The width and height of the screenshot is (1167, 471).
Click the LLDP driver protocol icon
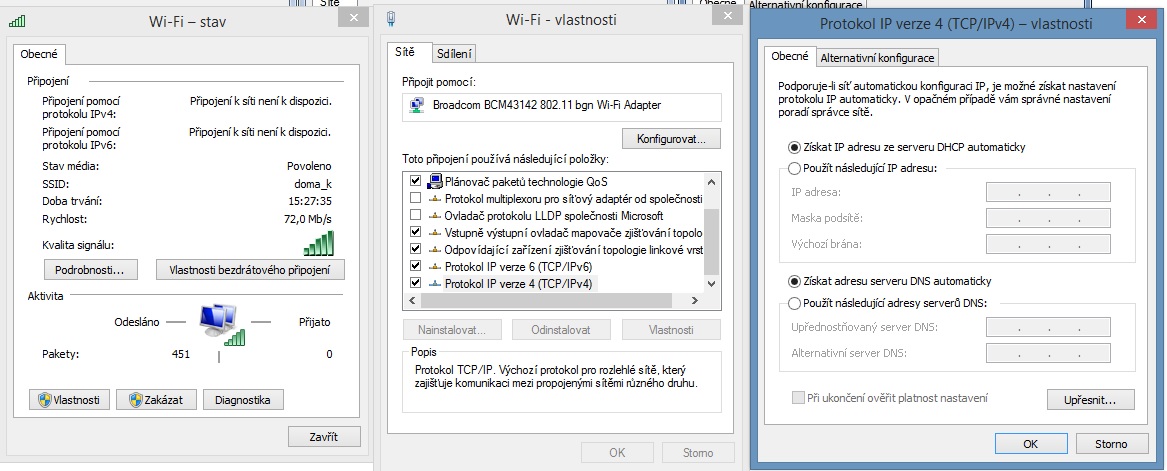coord(435,216)
